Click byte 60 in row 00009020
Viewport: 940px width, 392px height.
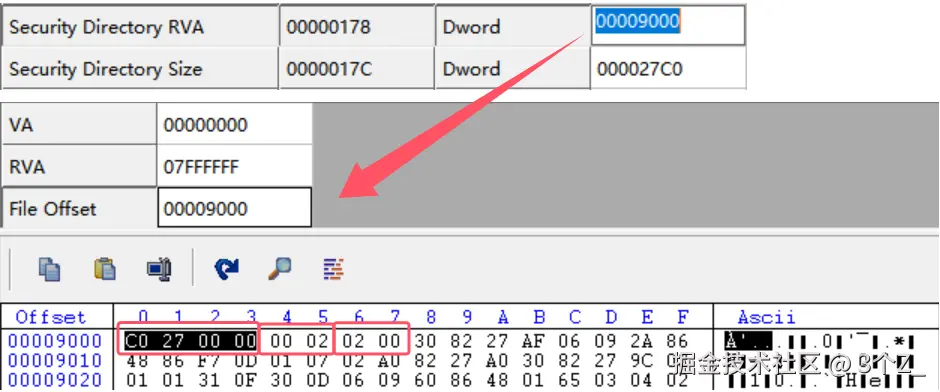[425, 379]
